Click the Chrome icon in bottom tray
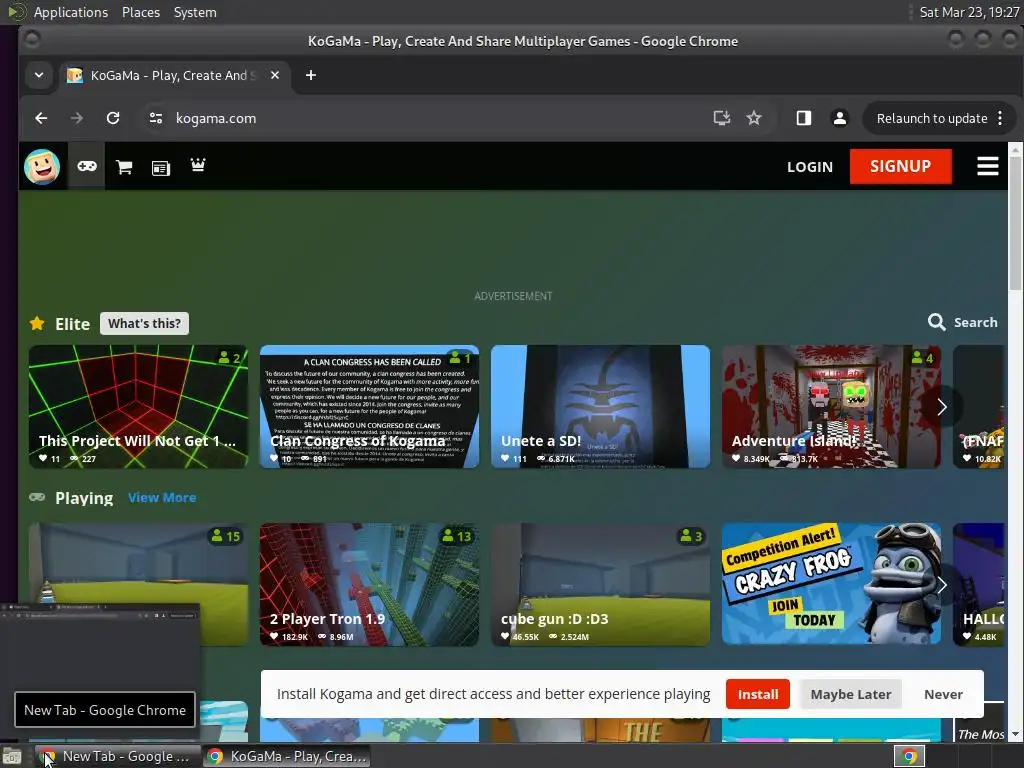 909,756
